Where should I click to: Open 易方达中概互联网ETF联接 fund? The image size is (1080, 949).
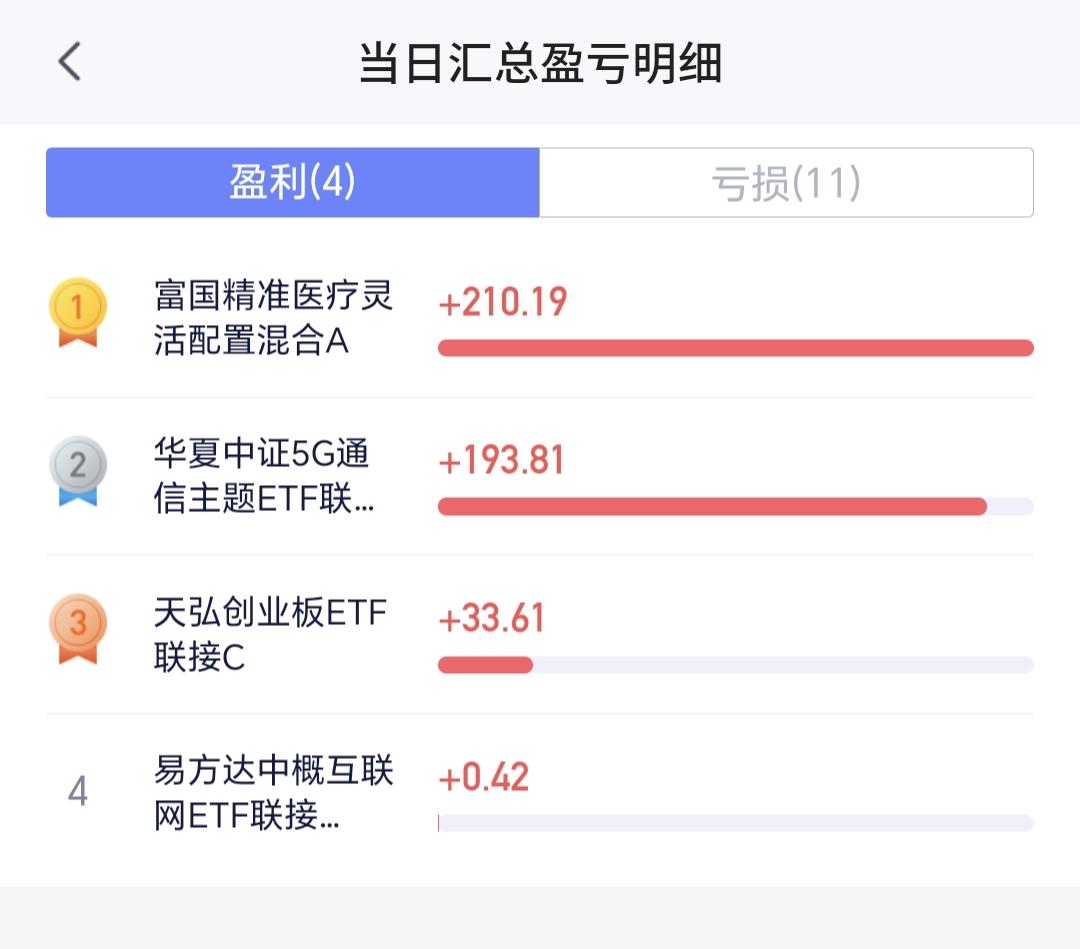pyautogui.click(x=273, y=792)
